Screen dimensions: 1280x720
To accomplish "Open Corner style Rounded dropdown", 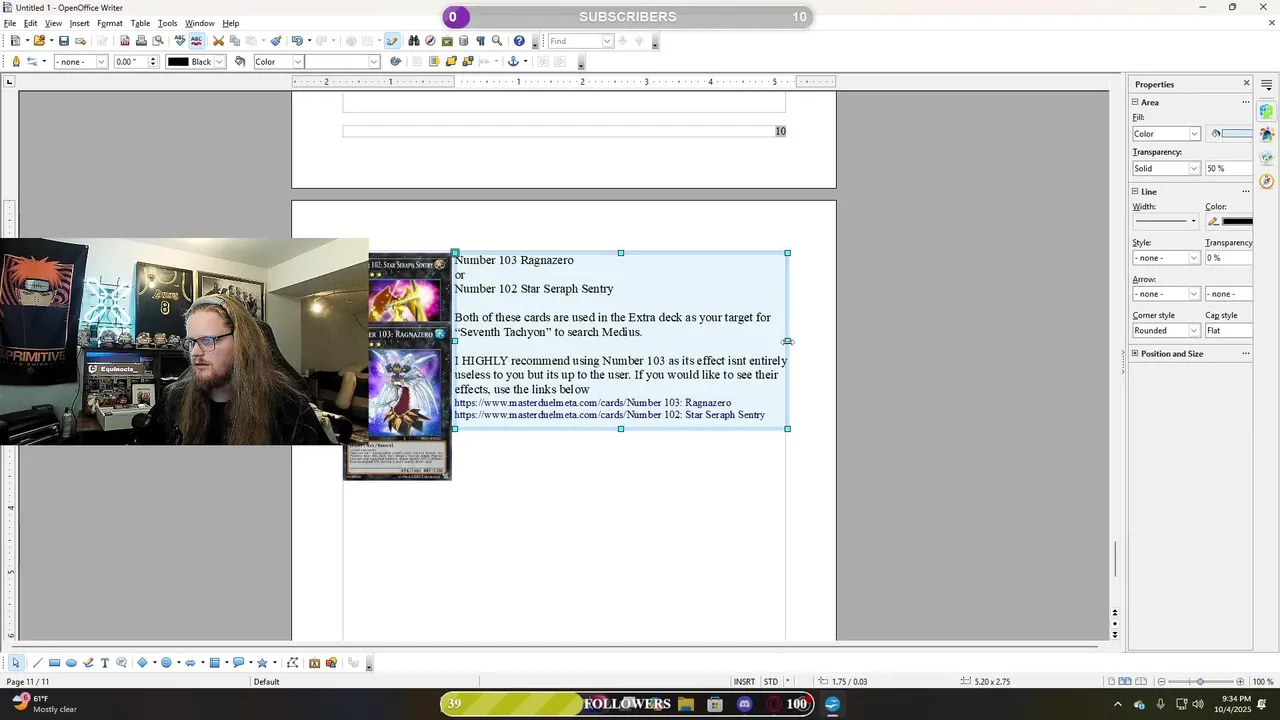I will (1166, 330).
